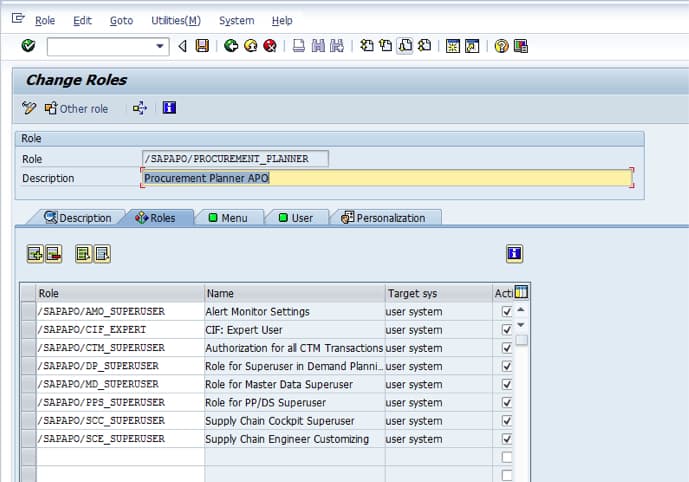The image size is (689, 482).
Task: Toggle Active checkbox for Supply Chain Cockpit Superuser
Action: (x=507, y=420)
